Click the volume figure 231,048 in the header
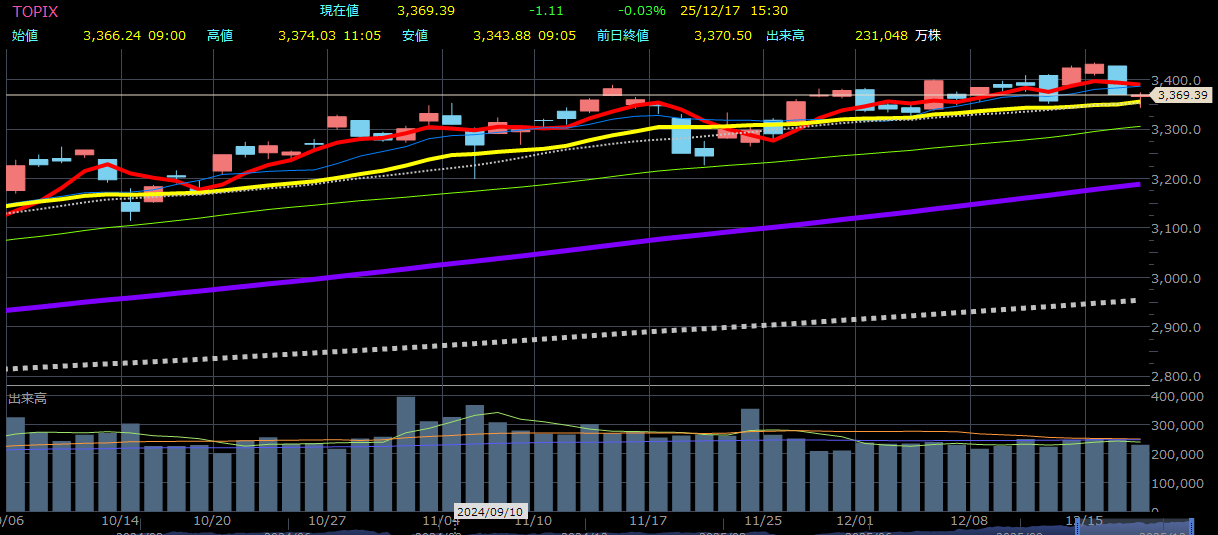 (881, 35)
